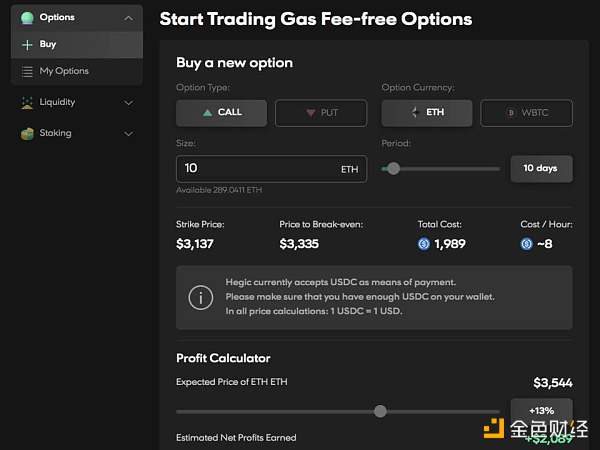Click the info icon in USDC notice

pos(201,297)
